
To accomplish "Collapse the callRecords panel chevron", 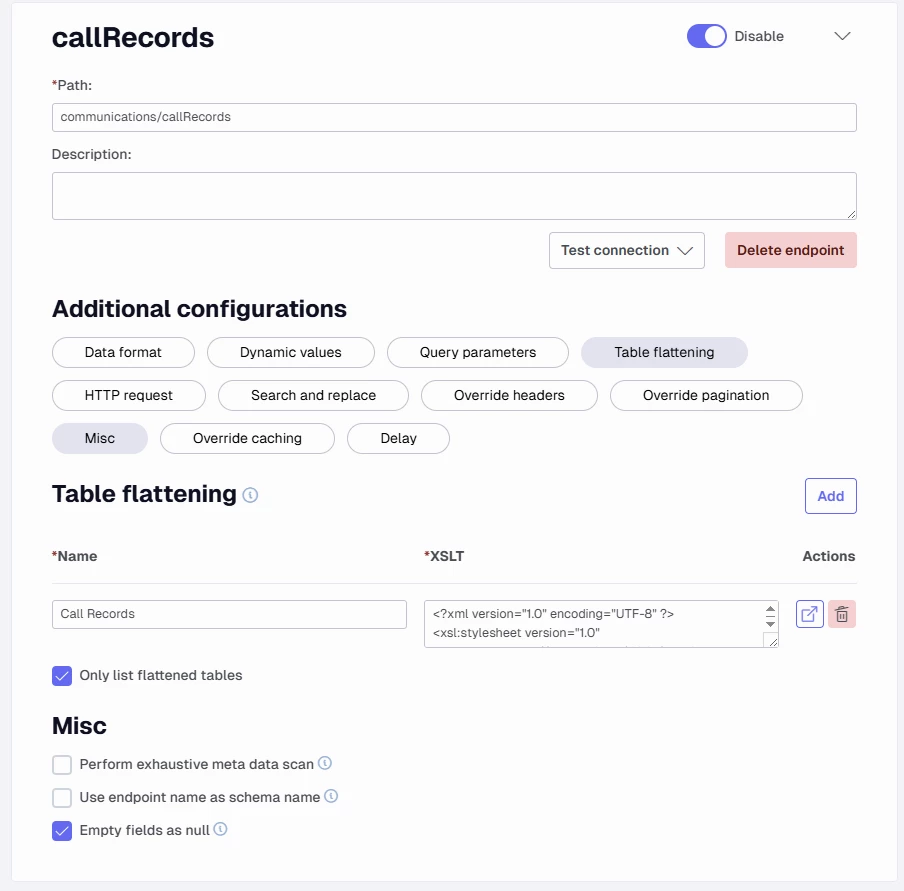I will (x=842, y=36).
